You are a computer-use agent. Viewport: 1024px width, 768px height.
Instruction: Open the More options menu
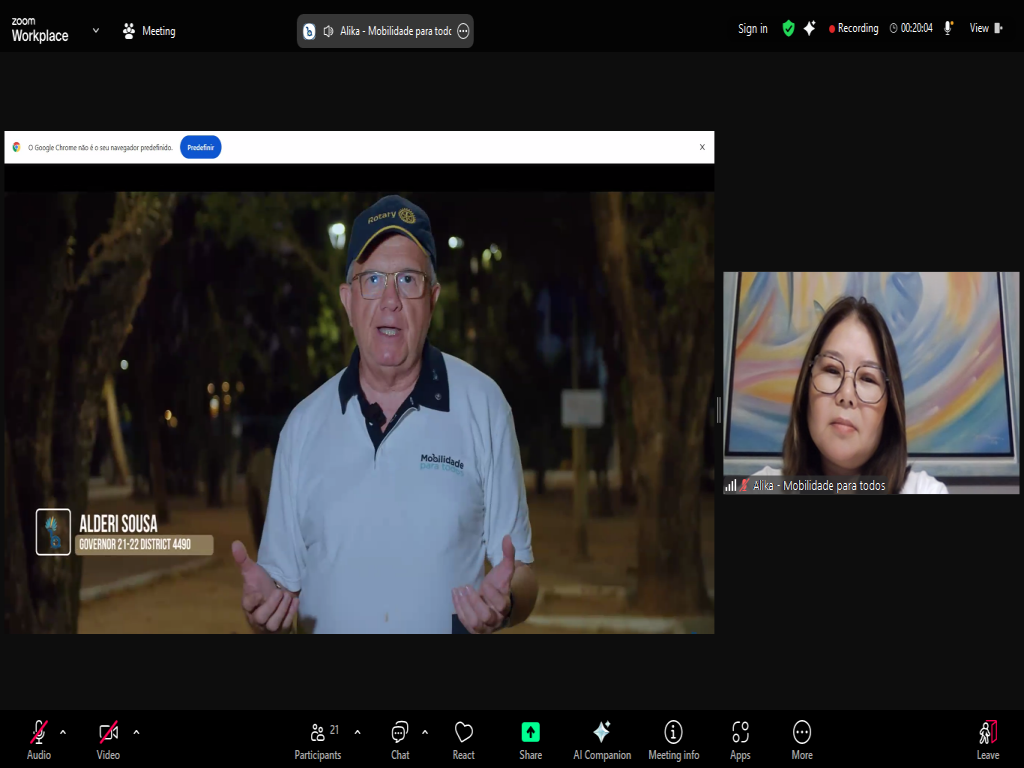(x=801, y=739)
